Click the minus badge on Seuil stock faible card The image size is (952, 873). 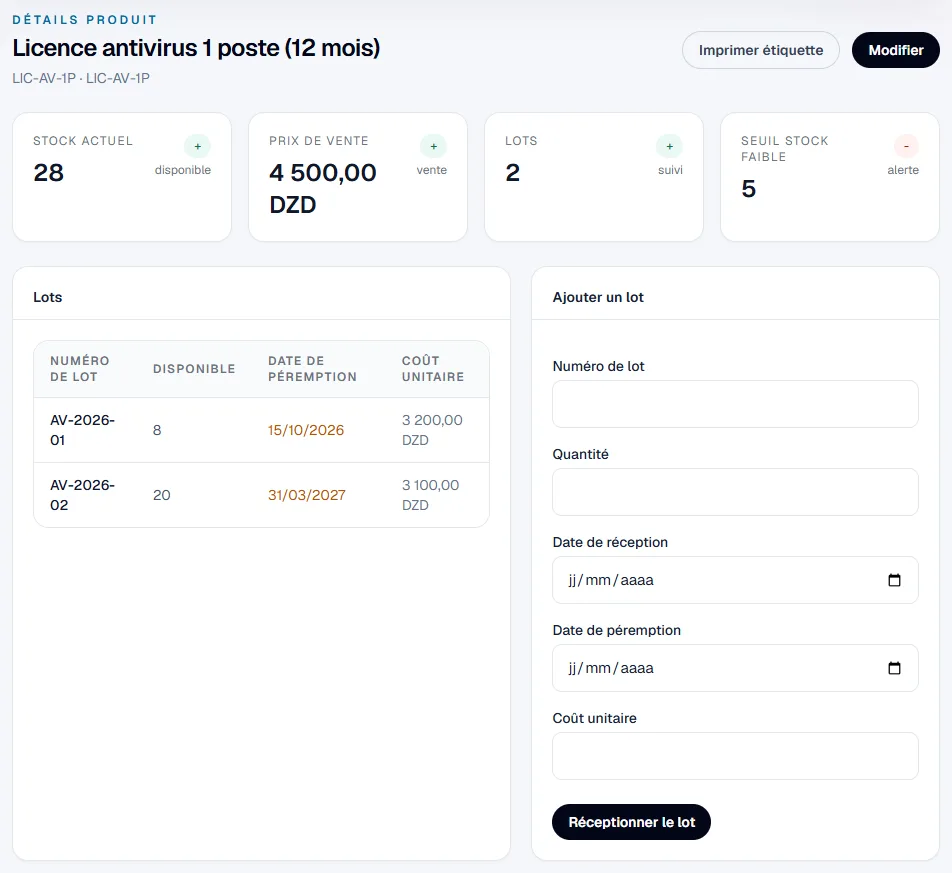(906, 146)
